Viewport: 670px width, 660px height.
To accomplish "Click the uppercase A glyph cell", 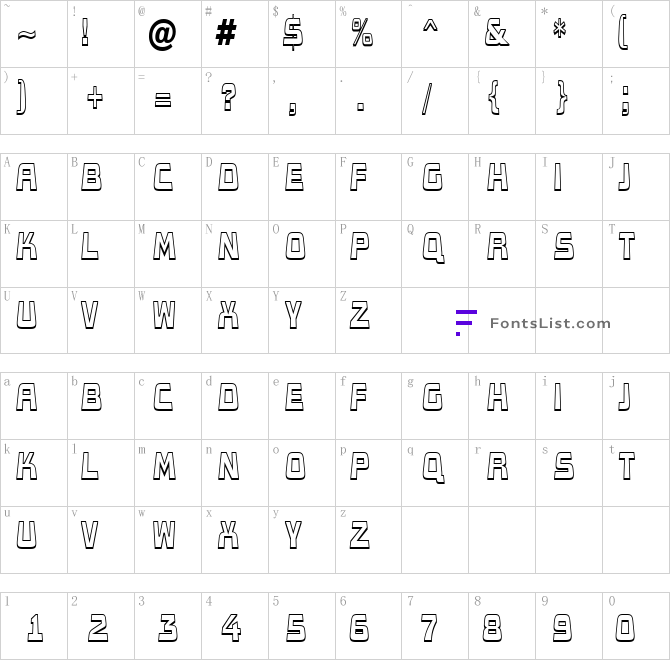I will 34,187.
